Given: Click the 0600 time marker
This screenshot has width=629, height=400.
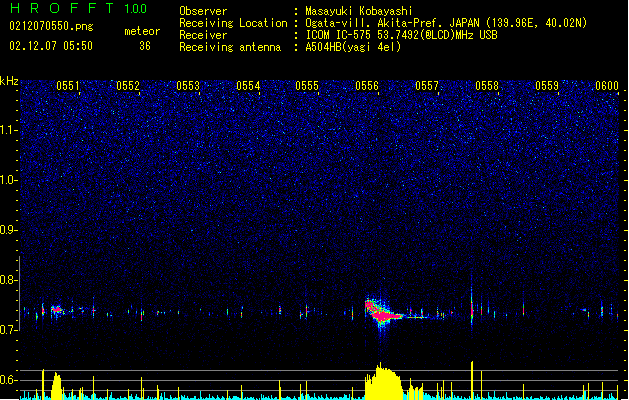Looking at the screenshot, I should click(607, 86).
